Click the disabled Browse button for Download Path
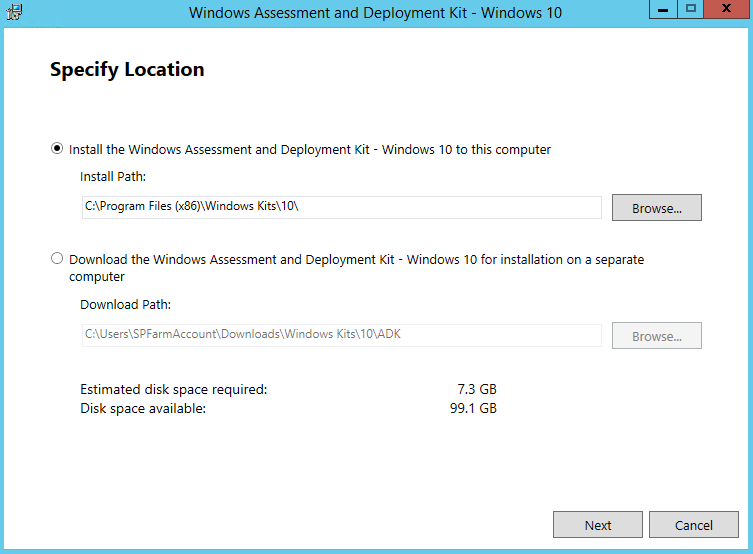753x554 pixels. click(x=656, y=336)
